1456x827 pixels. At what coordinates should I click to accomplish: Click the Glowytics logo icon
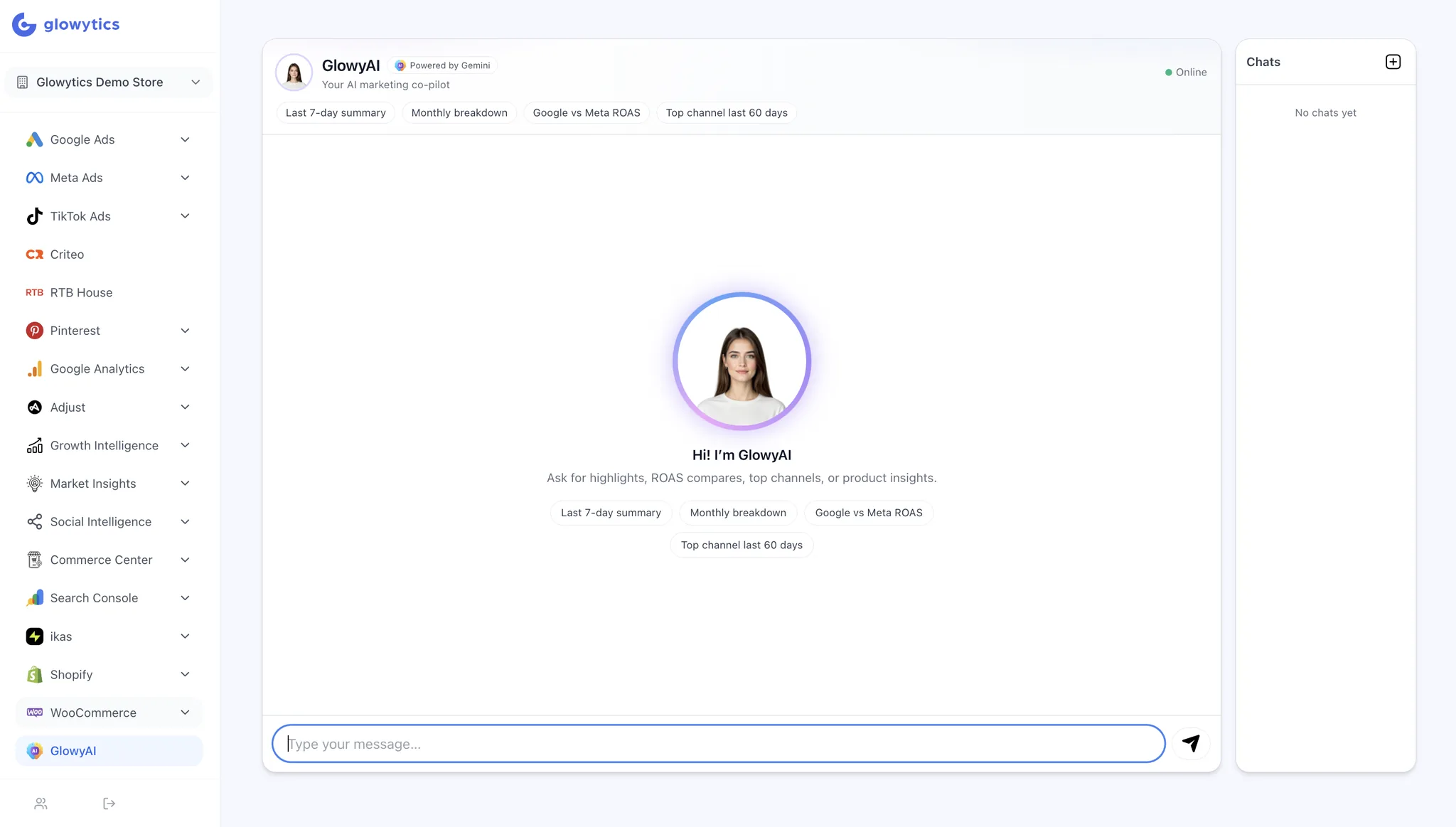(x=24, y=24)
